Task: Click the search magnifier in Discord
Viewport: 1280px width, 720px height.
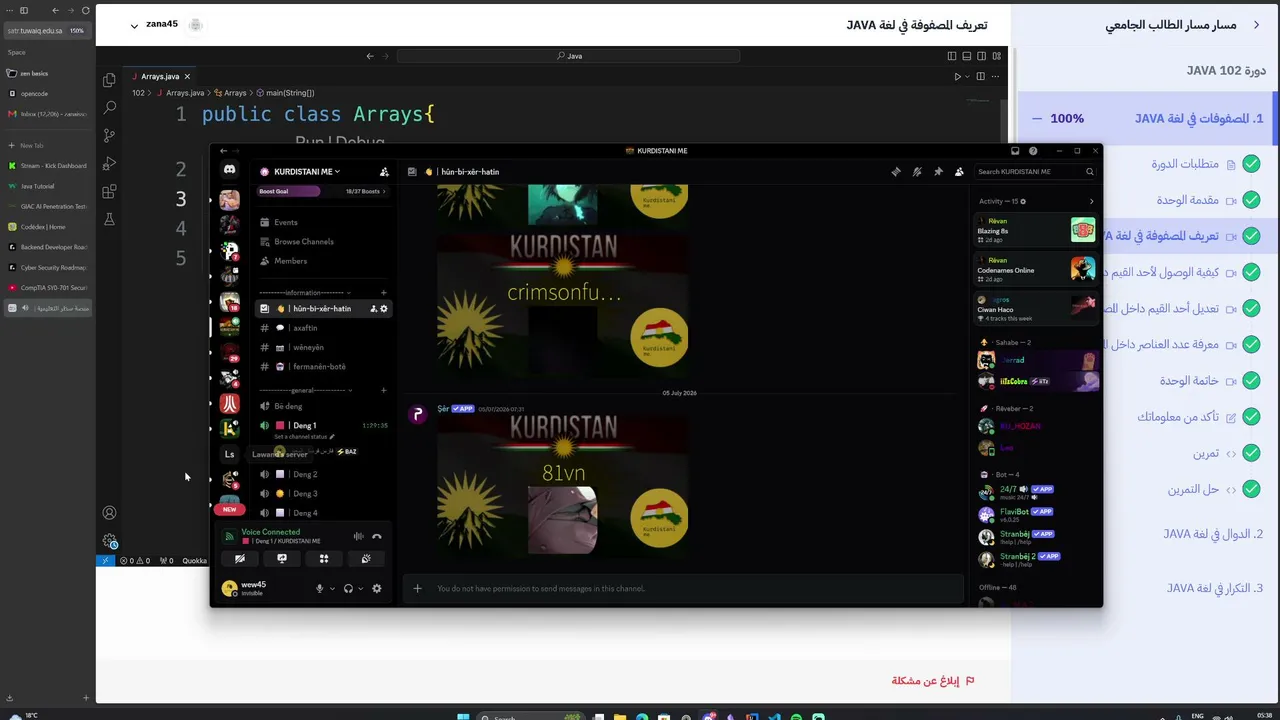Action: coord(1089,172)
